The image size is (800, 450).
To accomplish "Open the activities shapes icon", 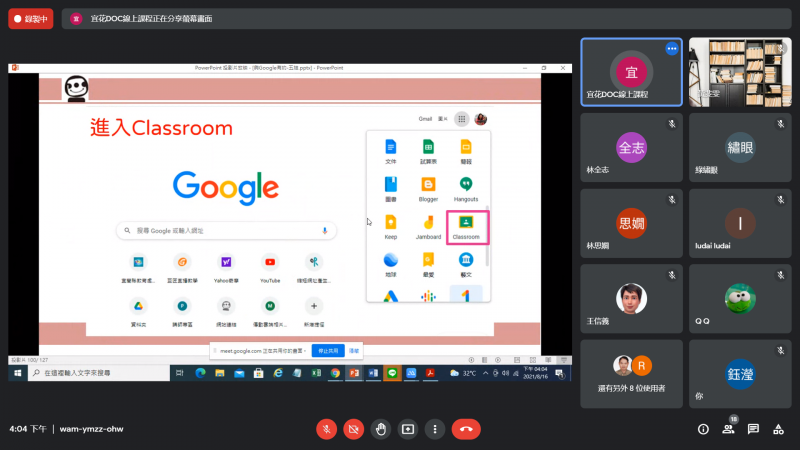I will [x=778, y=429].
